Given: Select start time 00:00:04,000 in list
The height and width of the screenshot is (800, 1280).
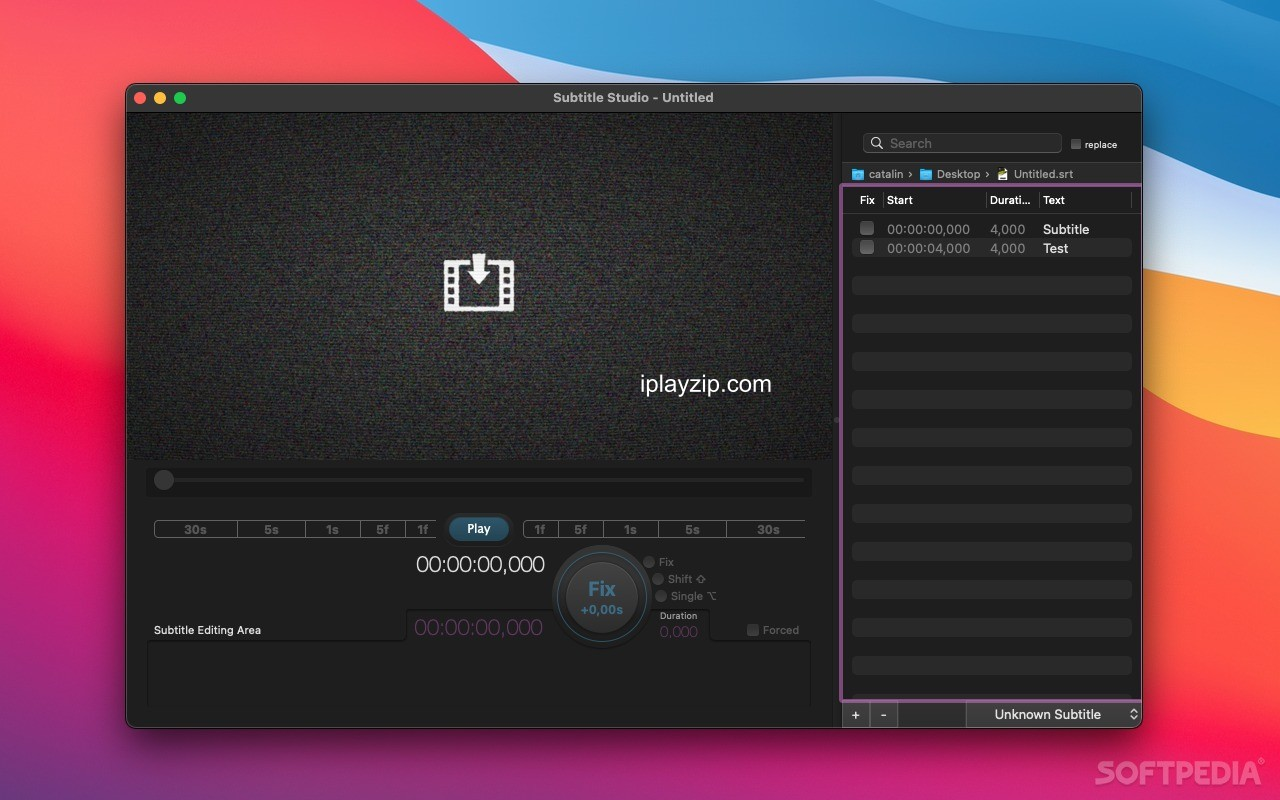Looking at the screenshot, I should 928,248.
